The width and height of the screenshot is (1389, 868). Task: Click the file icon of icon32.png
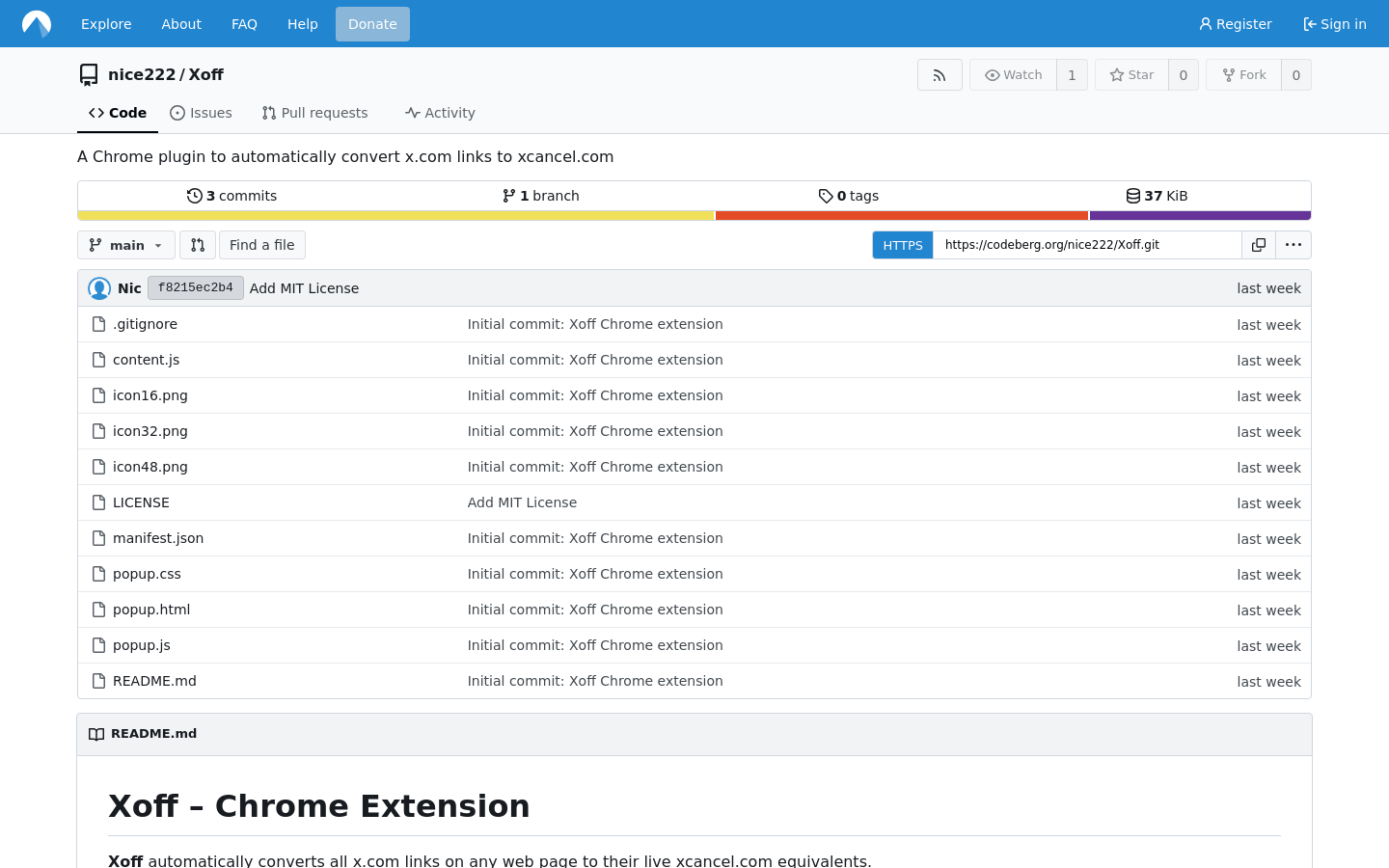pos(98,431)
